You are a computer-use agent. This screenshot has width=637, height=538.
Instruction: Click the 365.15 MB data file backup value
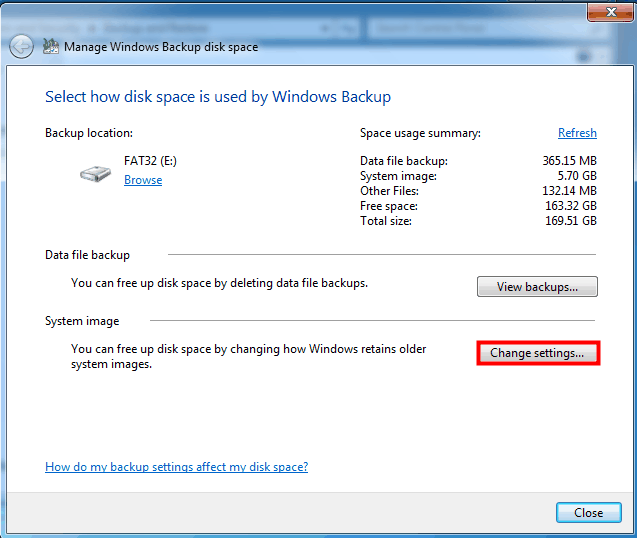pyautogui.click(x=570, y=161)
